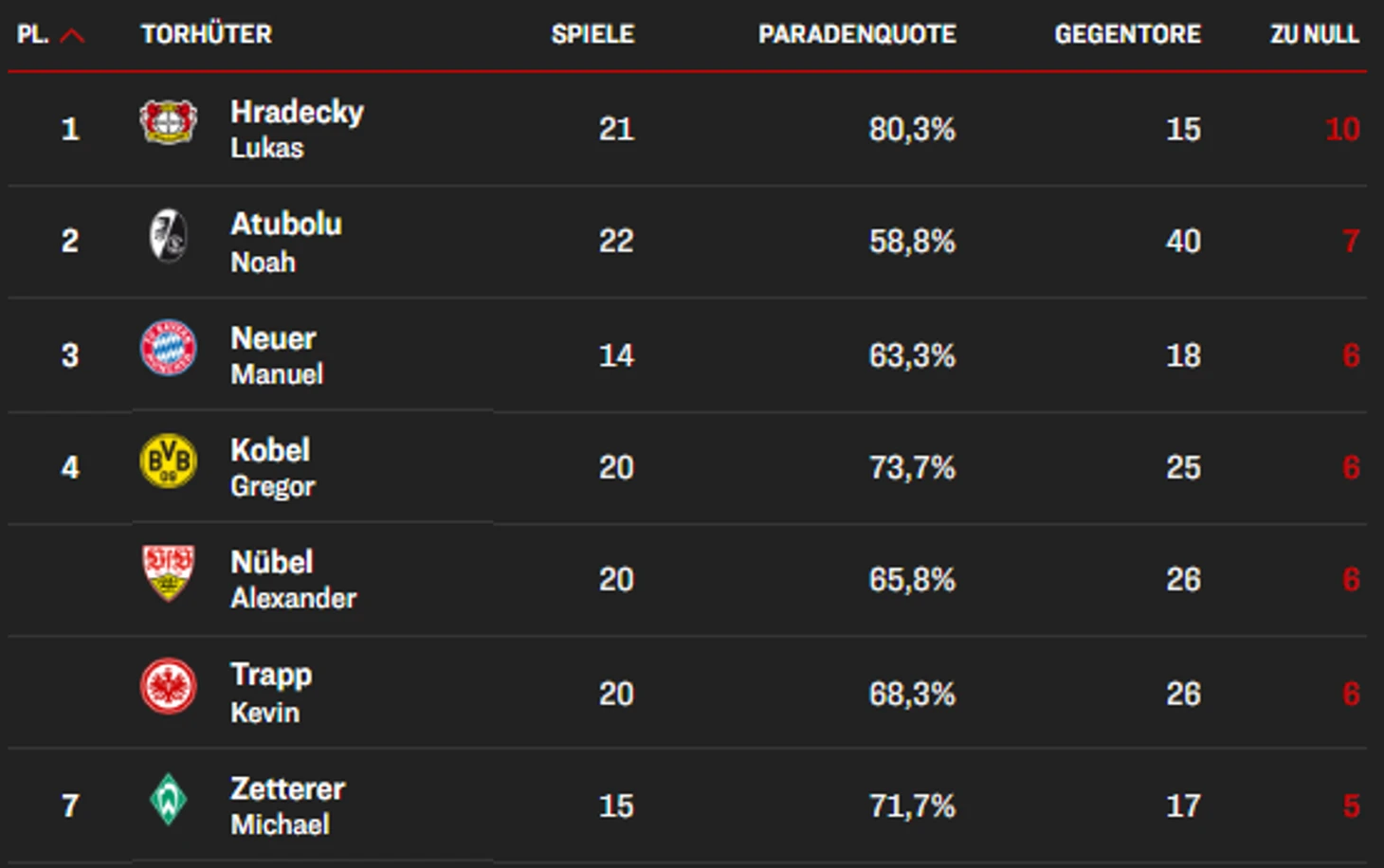The width and height of the screenshot is (1384, 868).
Task: Sort by GEGENTORE column header
Action: pos(1127,34)
